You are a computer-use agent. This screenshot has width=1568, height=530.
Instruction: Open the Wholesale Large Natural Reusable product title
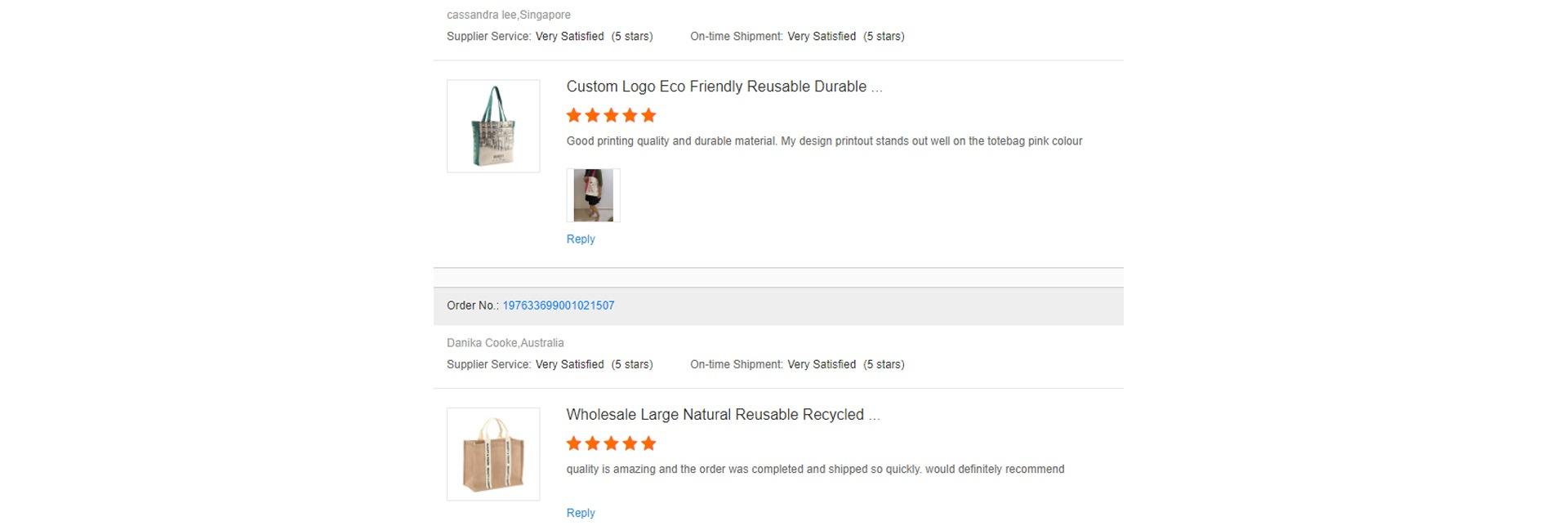click(x=723, y=415)
